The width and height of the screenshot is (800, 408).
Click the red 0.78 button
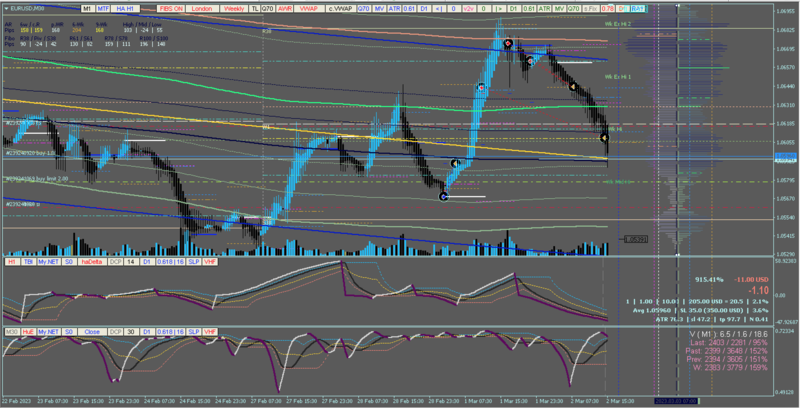click(607, 9)
